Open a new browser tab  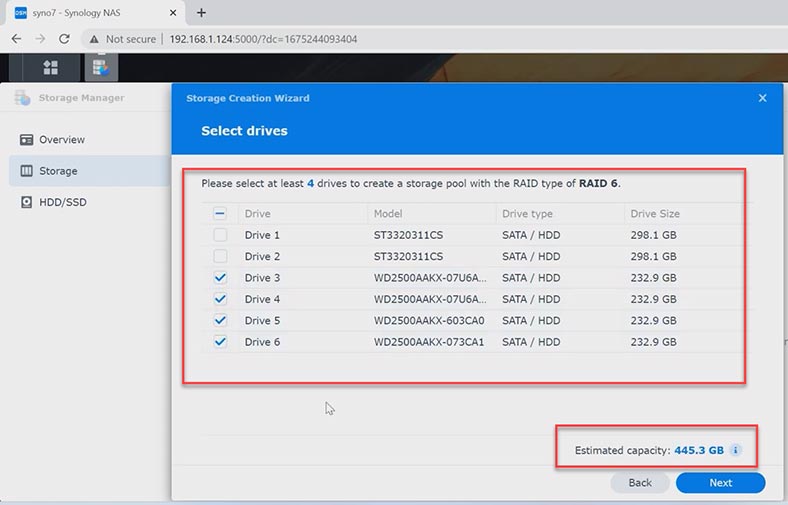[201, 13]
